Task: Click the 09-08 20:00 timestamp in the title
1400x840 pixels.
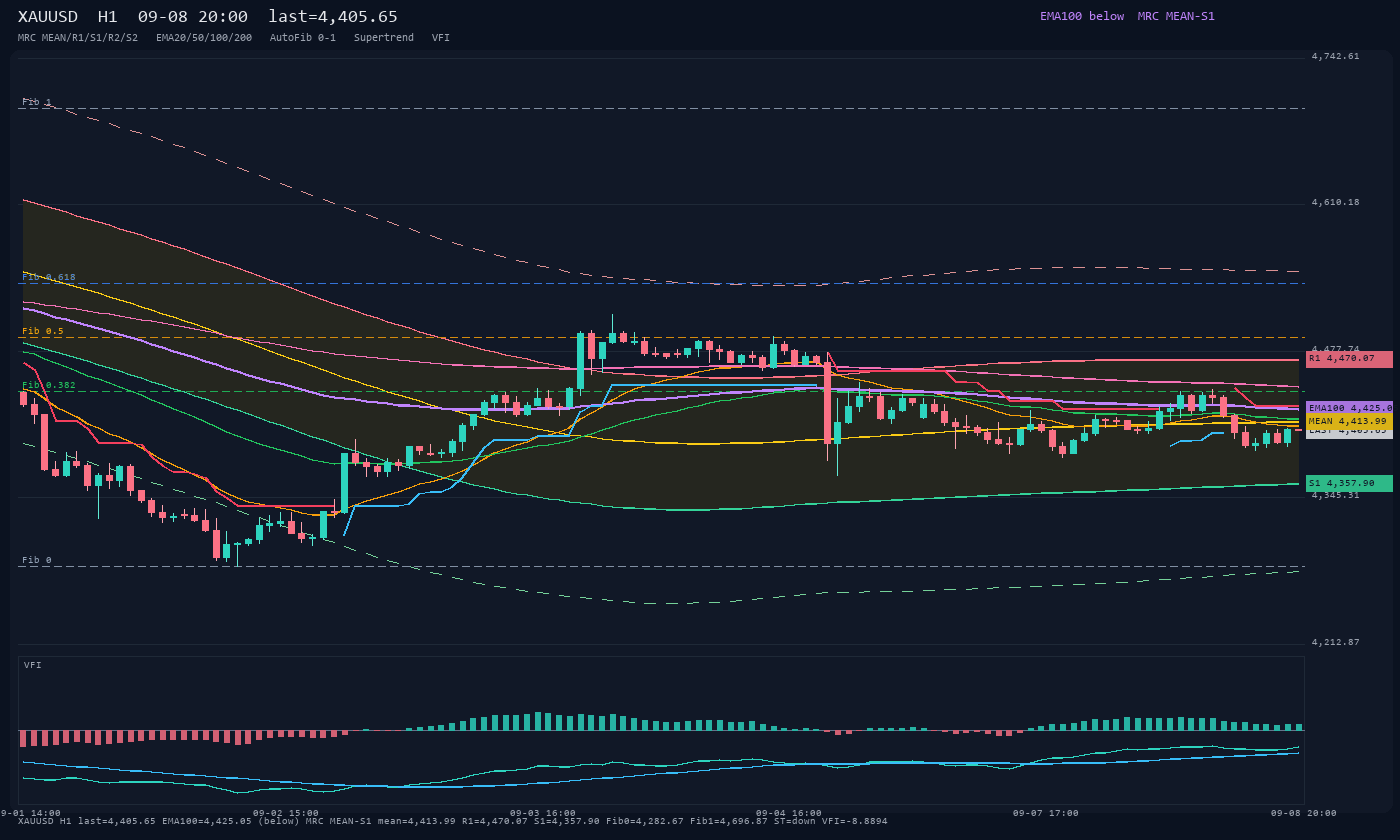Action: 193,16
